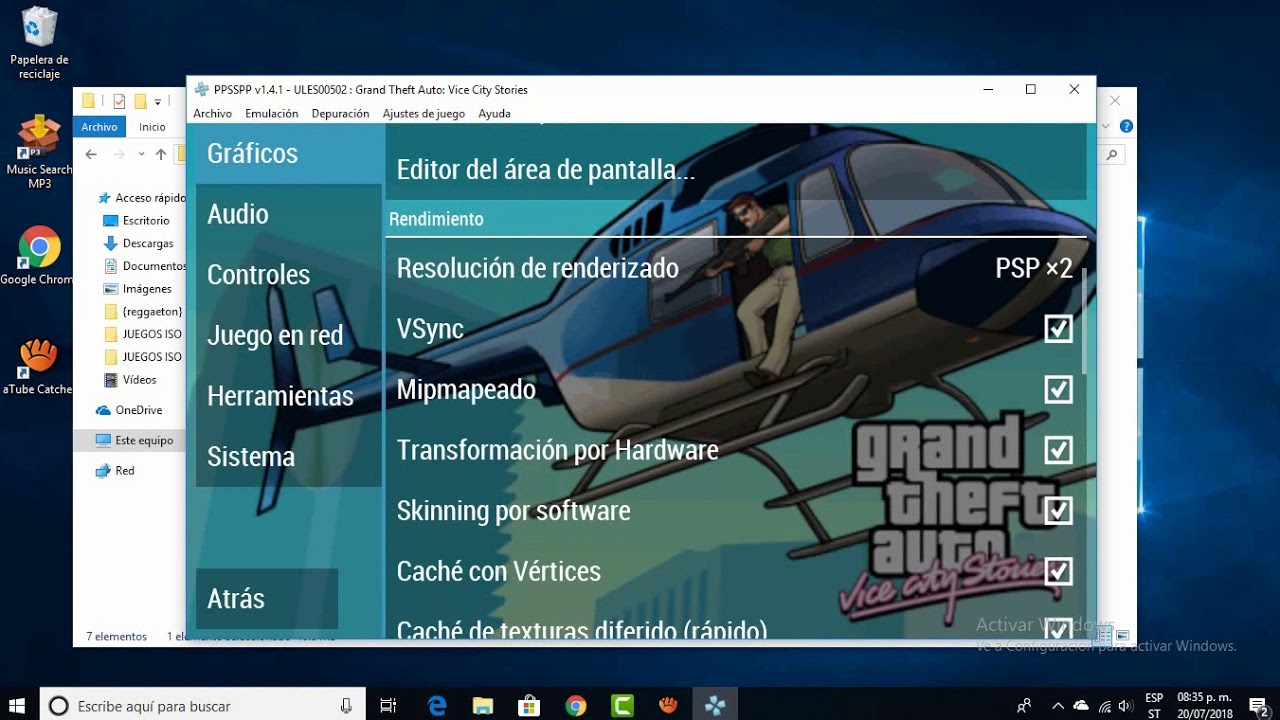1280x720 pixels.
Task: Launch the Google Chrome desktop shortcut
Action: click(x=39, y=257)
